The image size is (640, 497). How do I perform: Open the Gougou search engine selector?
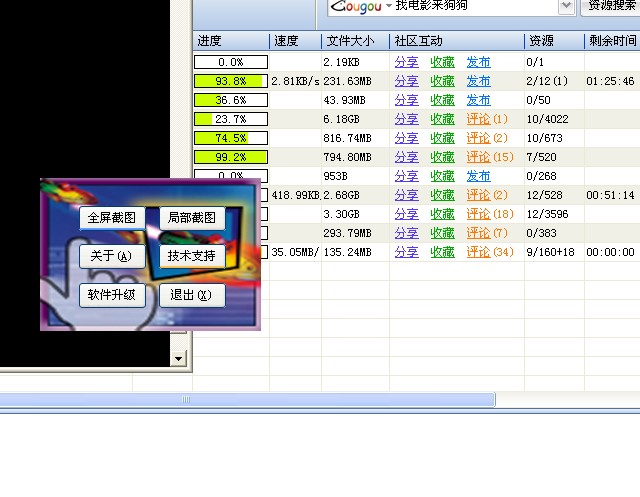tap(361, 6)
